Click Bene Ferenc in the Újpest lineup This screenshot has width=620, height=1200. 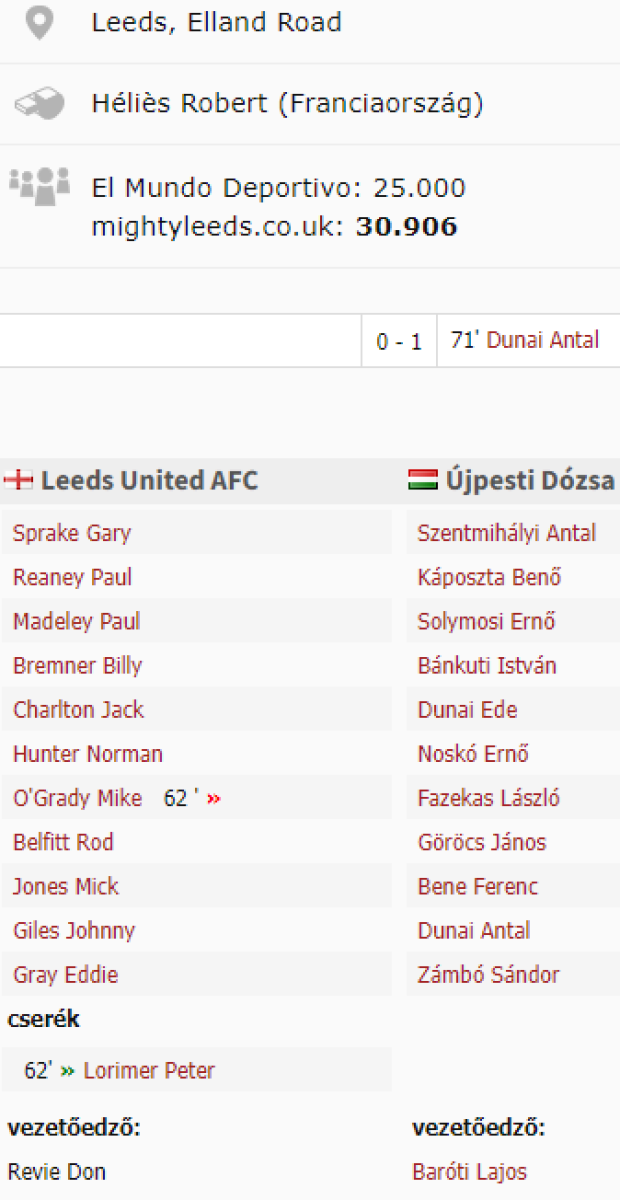point(477,887)
